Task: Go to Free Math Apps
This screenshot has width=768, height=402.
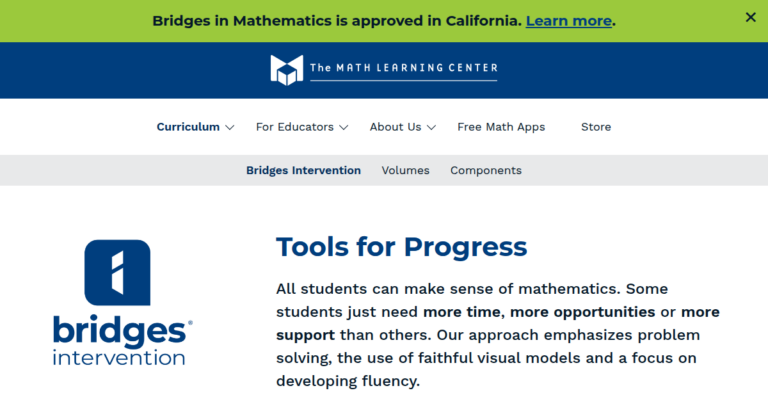Action: point(501,127)
